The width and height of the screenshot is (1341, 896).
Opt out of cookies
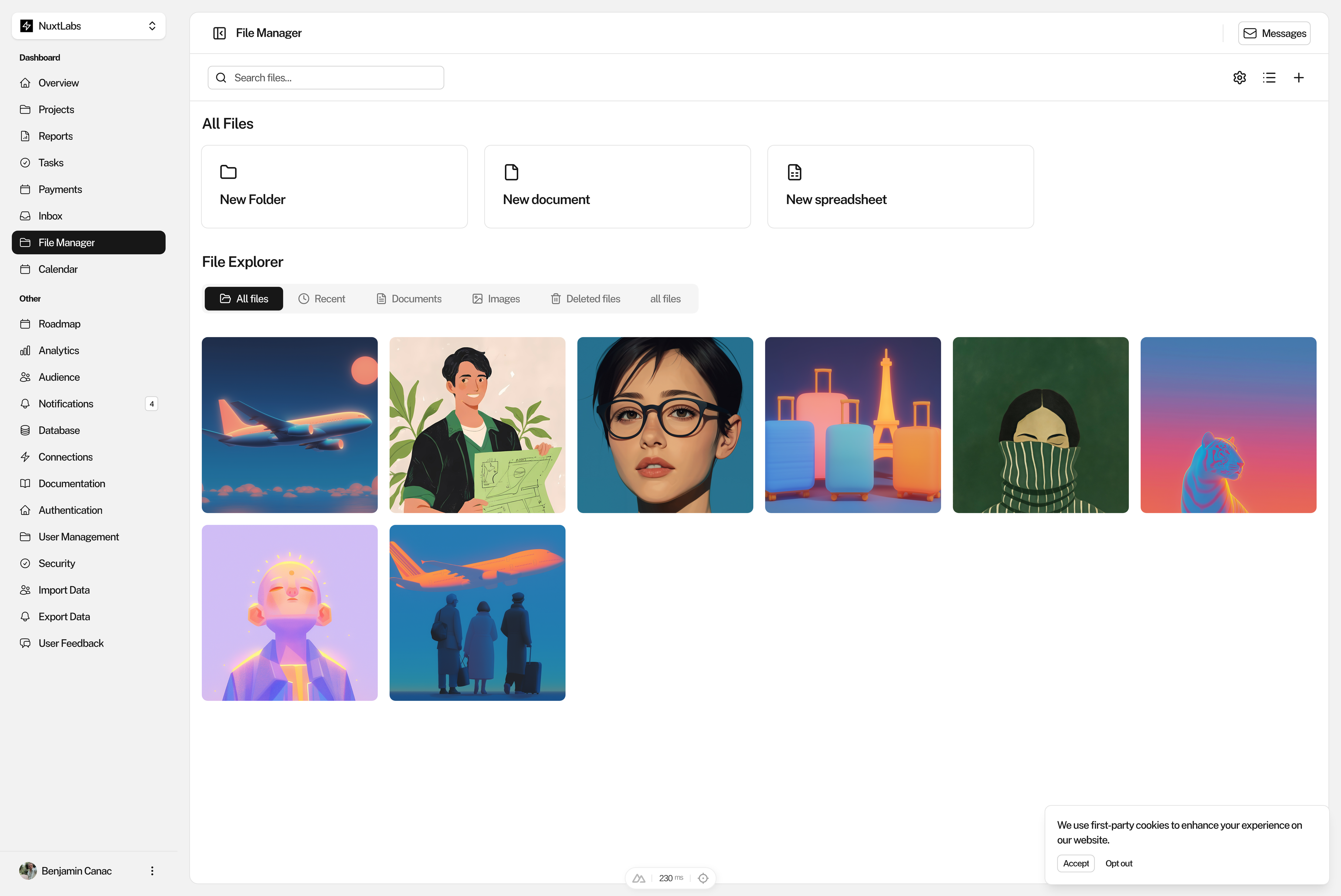pyautogui.click(x=1118, y=863)
